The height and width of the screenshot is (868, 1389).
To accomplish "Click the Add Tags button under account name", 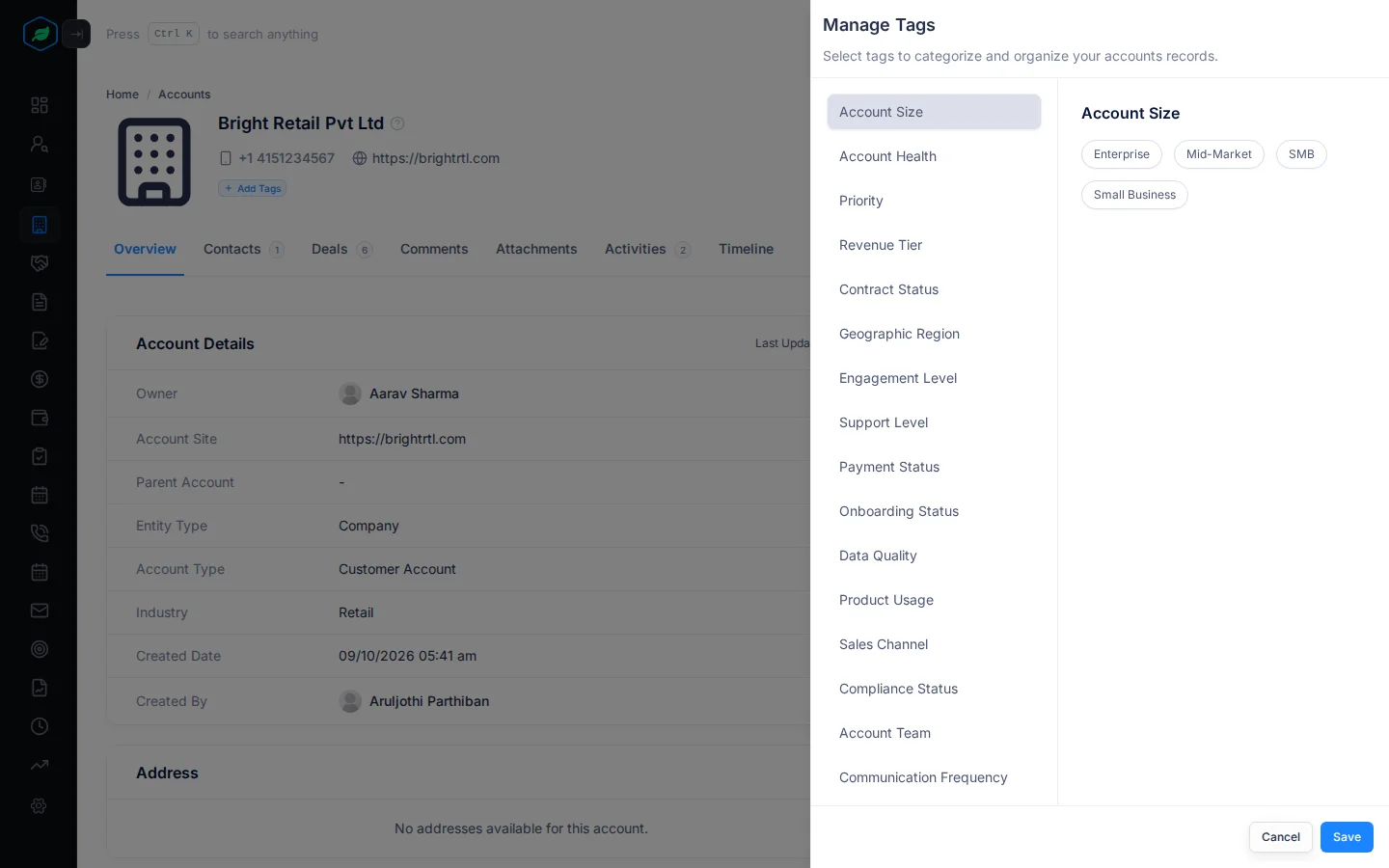I will (x=253, y=188).
